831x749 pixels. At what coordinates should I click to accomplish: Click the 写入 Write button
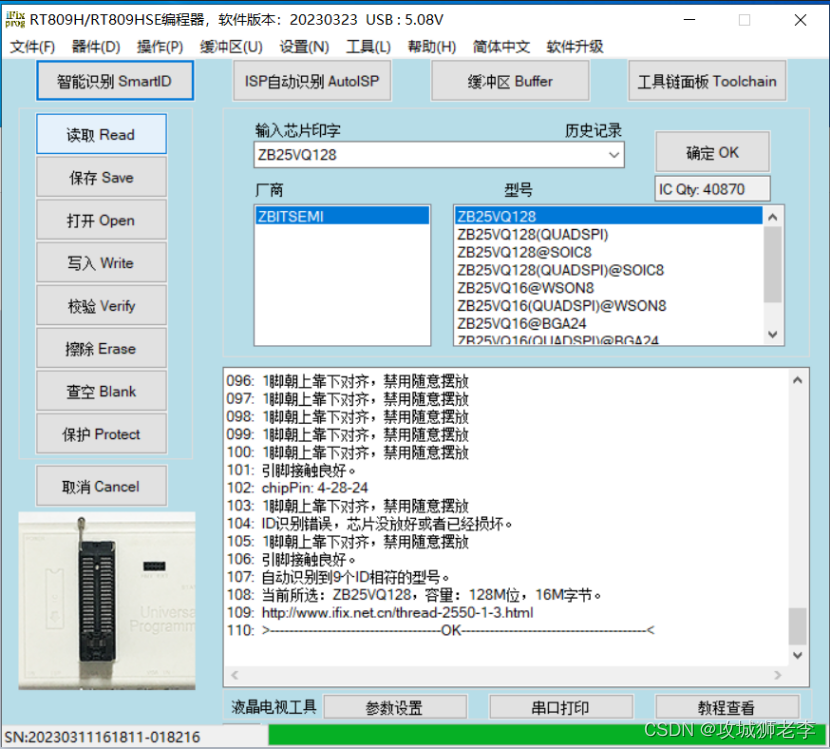click(101, 262)
